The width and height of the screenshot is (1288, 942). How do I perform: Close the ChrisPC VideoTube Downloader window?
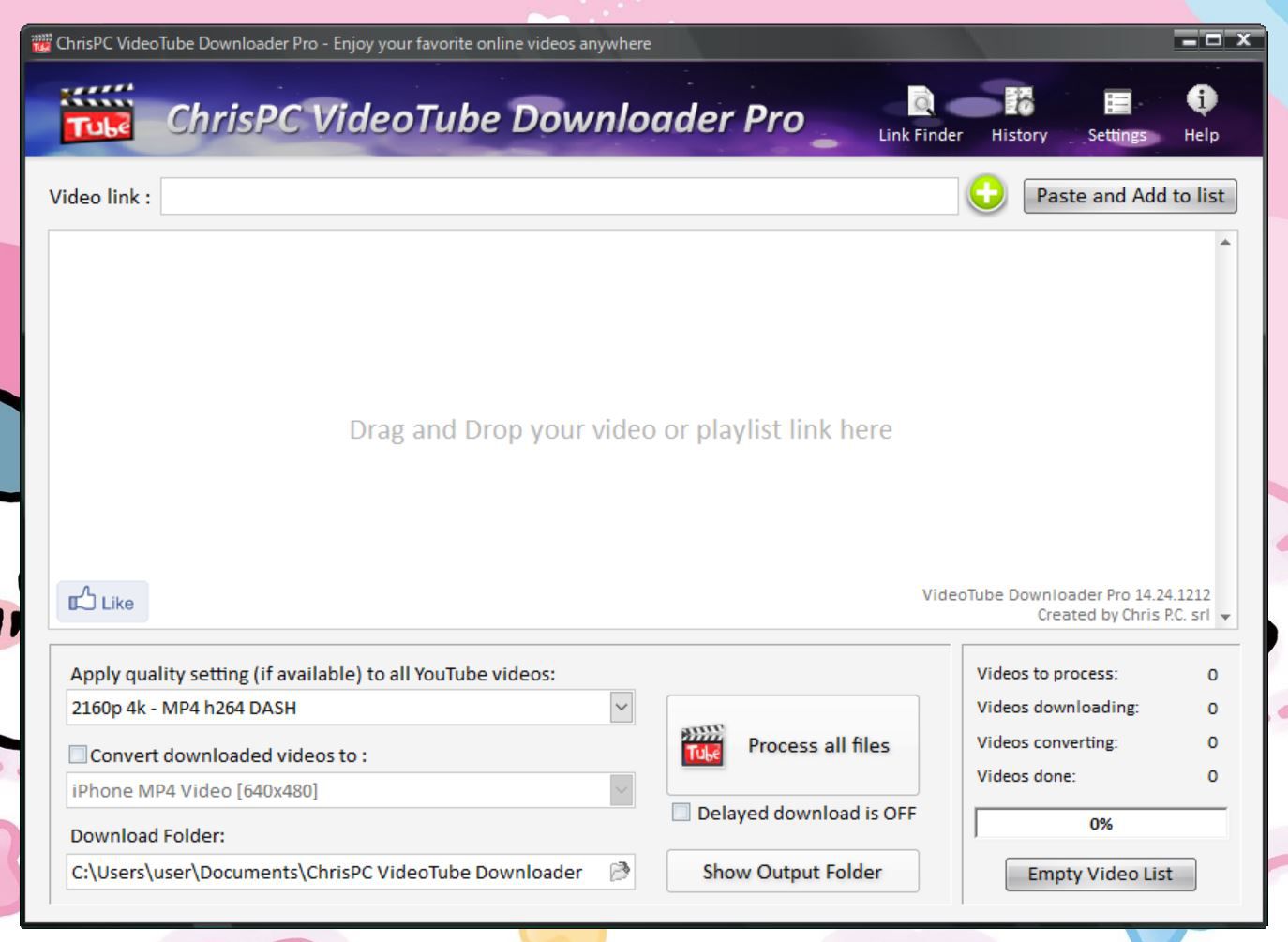1243,40
